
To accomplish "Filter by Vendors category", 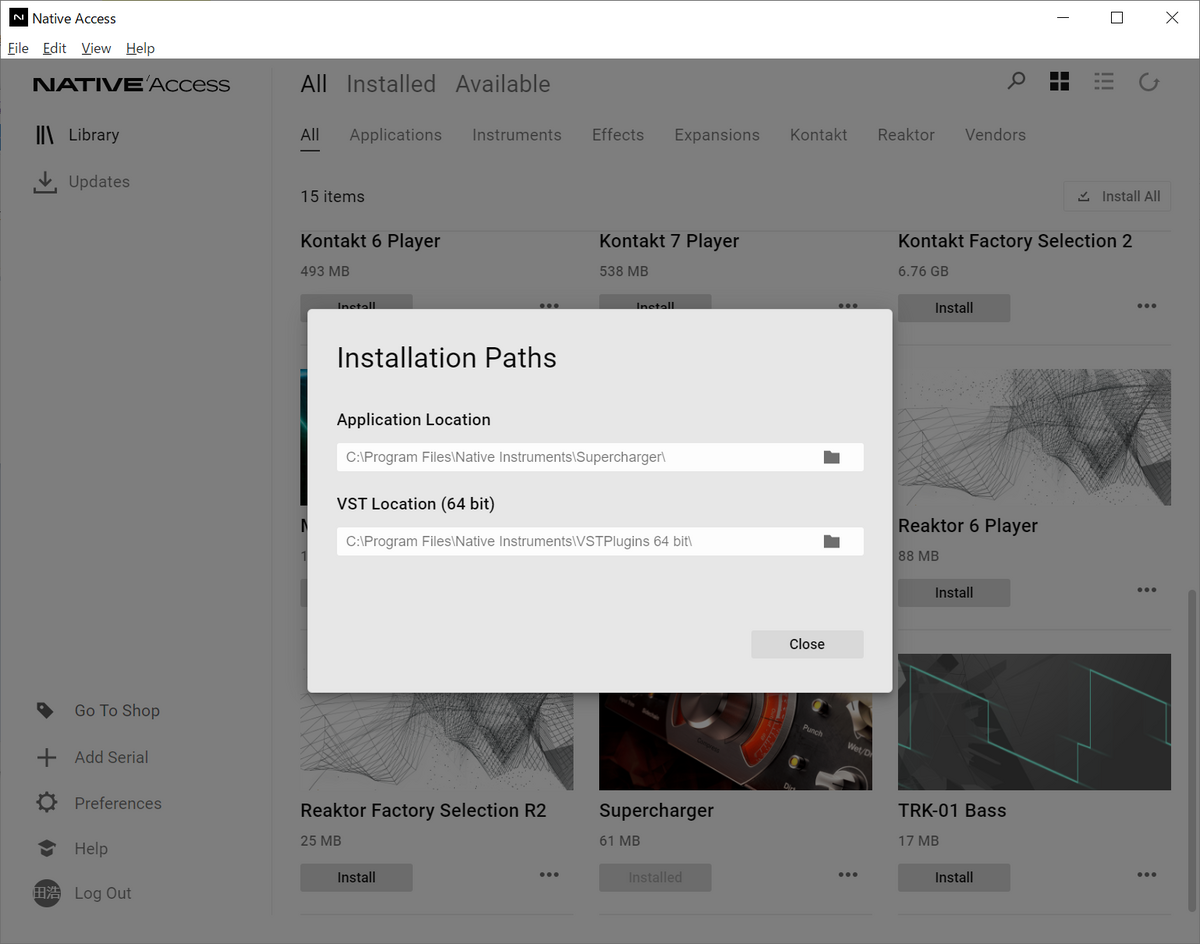I will [x=995, y=135].
